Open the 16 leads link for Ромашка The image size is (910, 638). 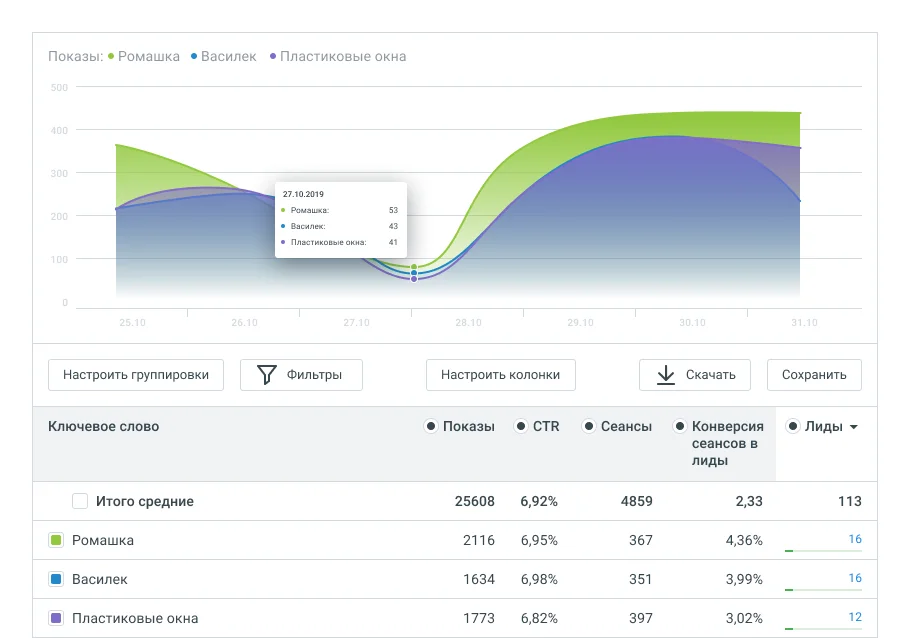pyautogui.click(x=854, y=540)
